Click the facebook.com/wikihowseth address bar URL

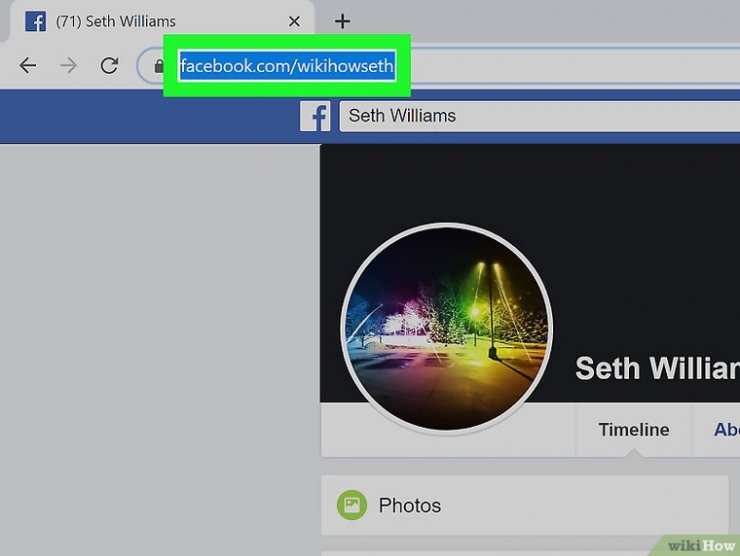pos(286,66)
